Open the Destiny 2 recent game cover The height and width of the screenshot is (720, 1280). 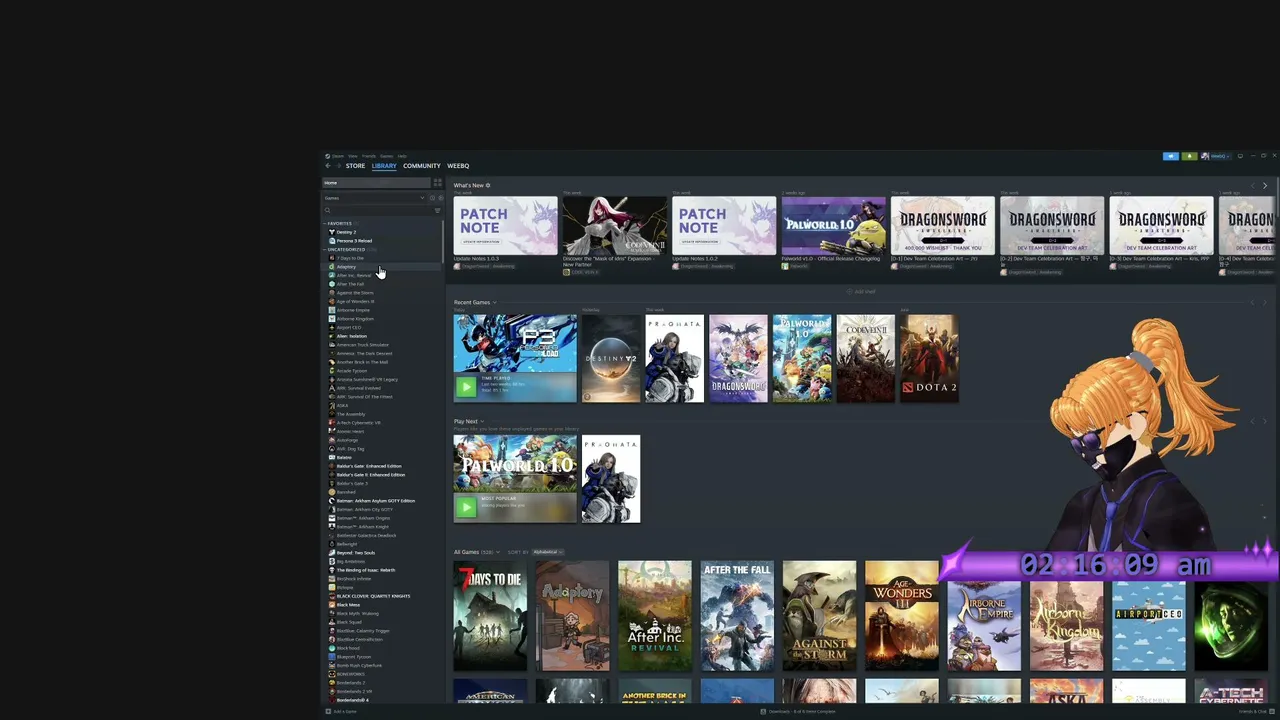click(x=610, y=359)
